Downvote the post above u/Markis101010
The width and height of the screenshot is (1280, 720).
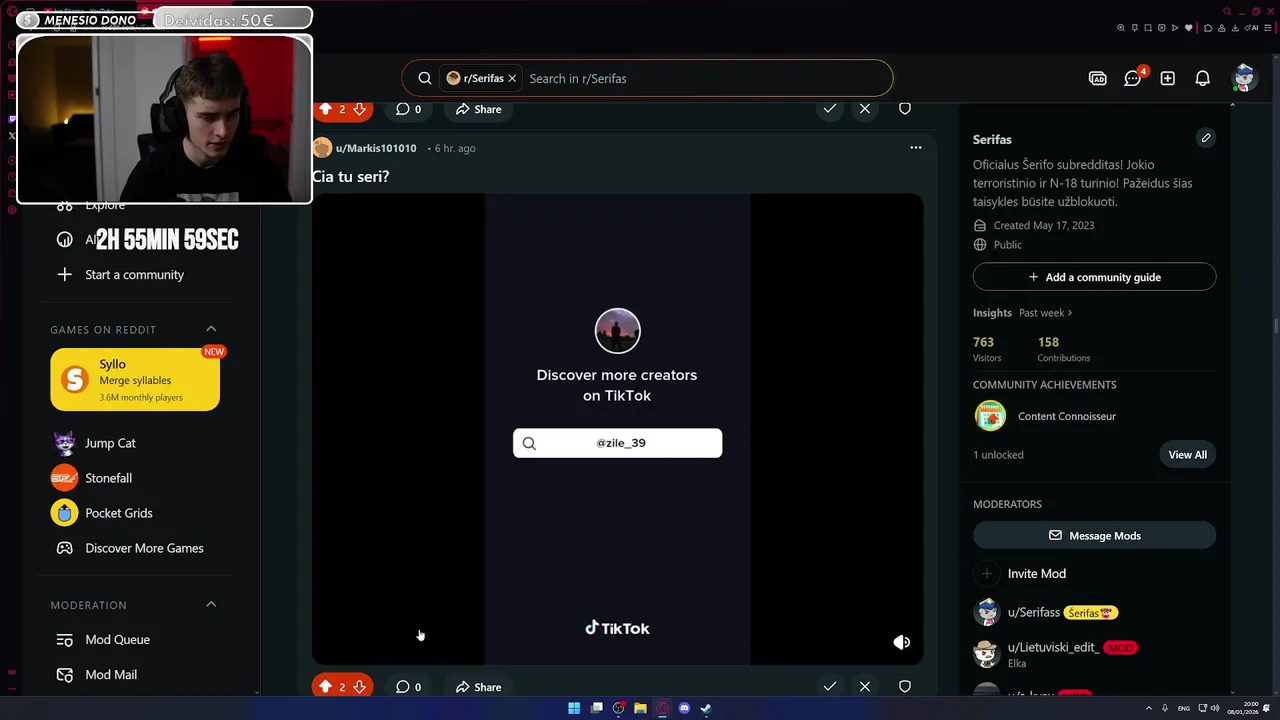pyautogui.click(x=360, y=109)
